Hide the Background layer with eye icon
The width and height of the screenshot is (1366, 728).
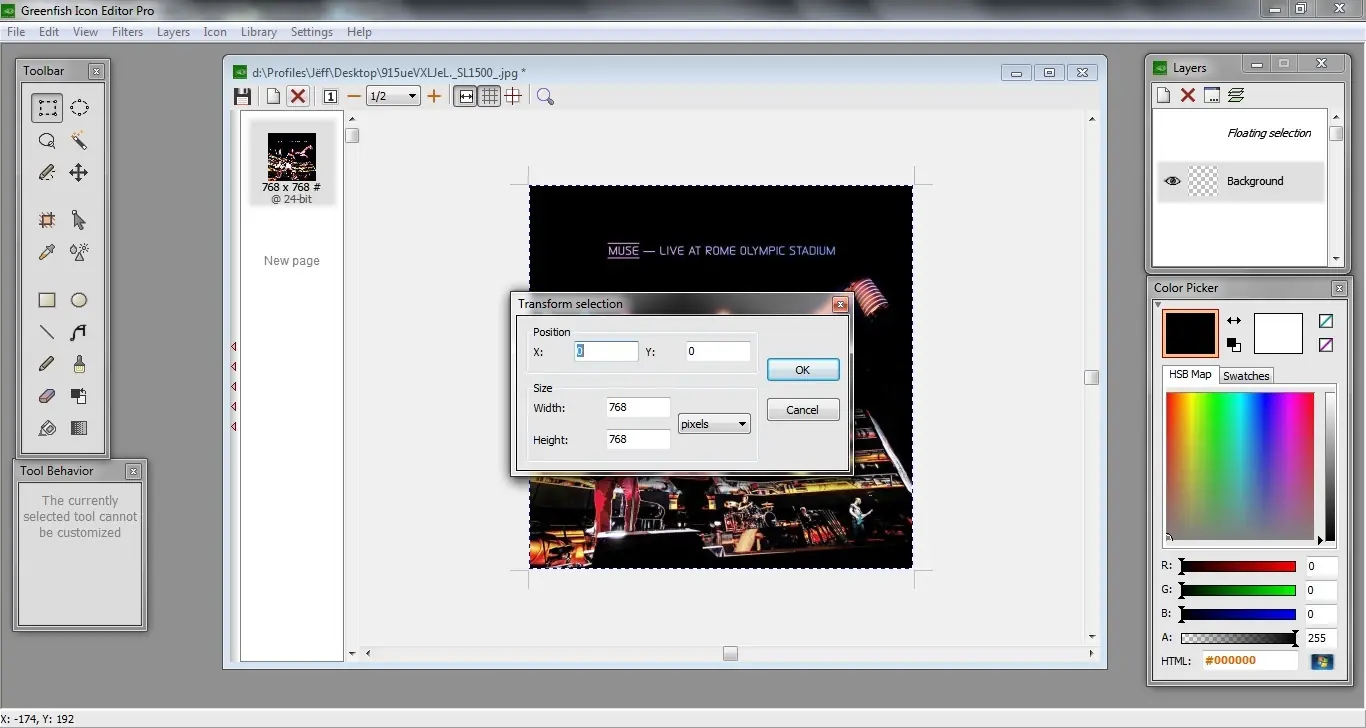coord(1172,181)
